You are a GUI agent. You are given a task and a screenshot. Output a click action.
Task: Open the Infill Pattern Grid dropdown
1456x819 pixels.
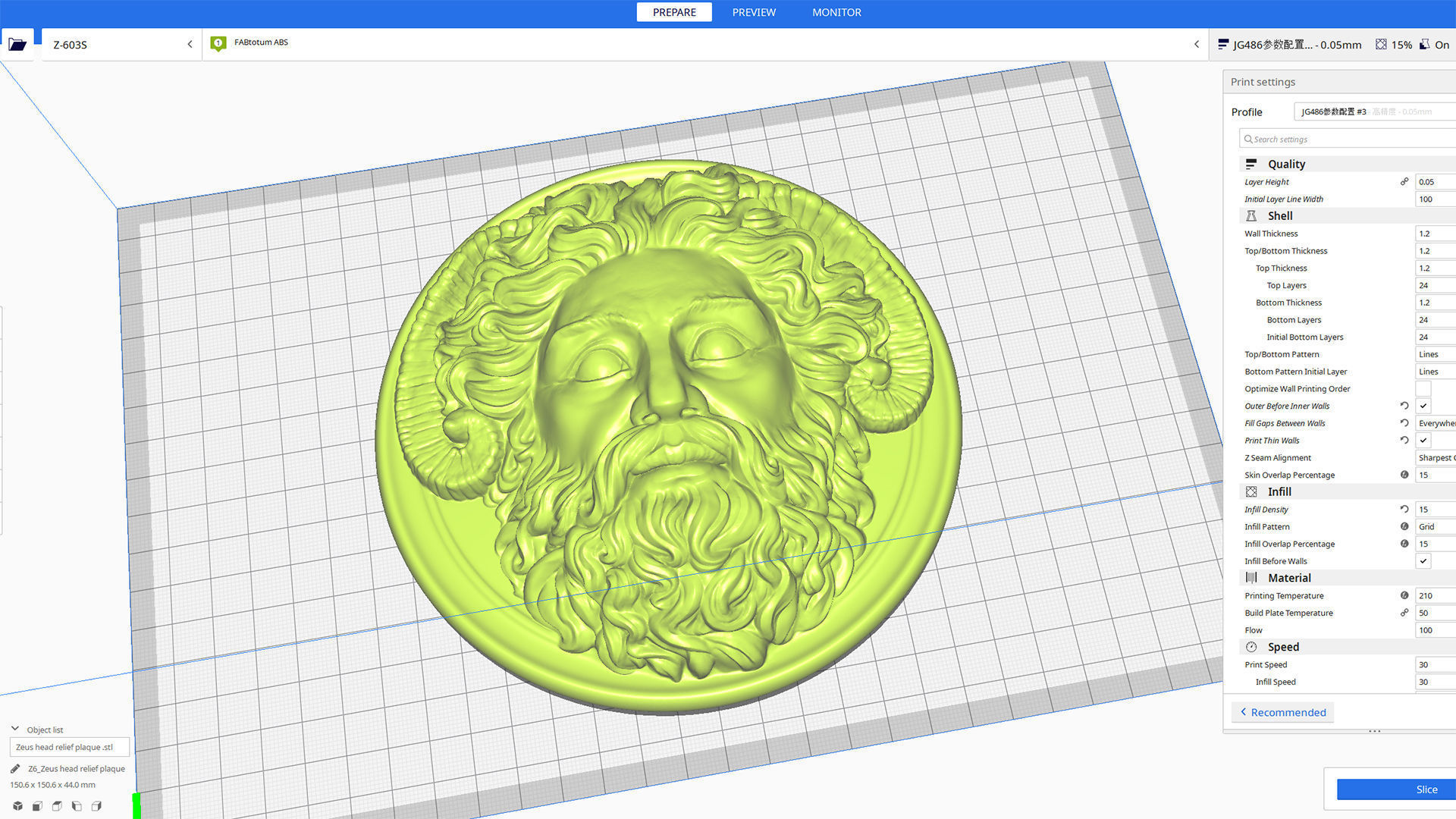tap(1435, 527)
